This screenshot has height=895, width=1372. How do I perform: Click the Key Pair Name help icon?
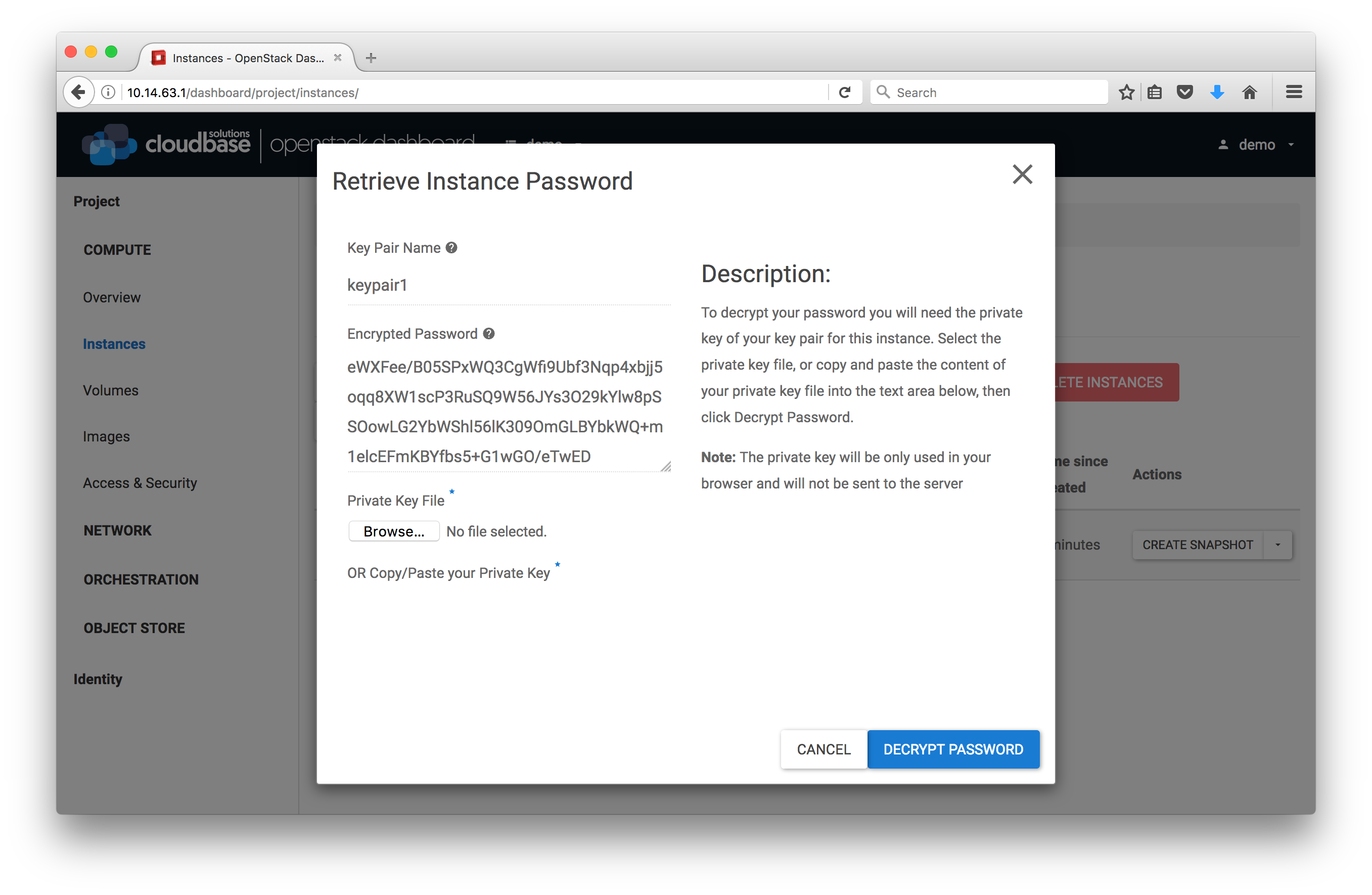452,248
